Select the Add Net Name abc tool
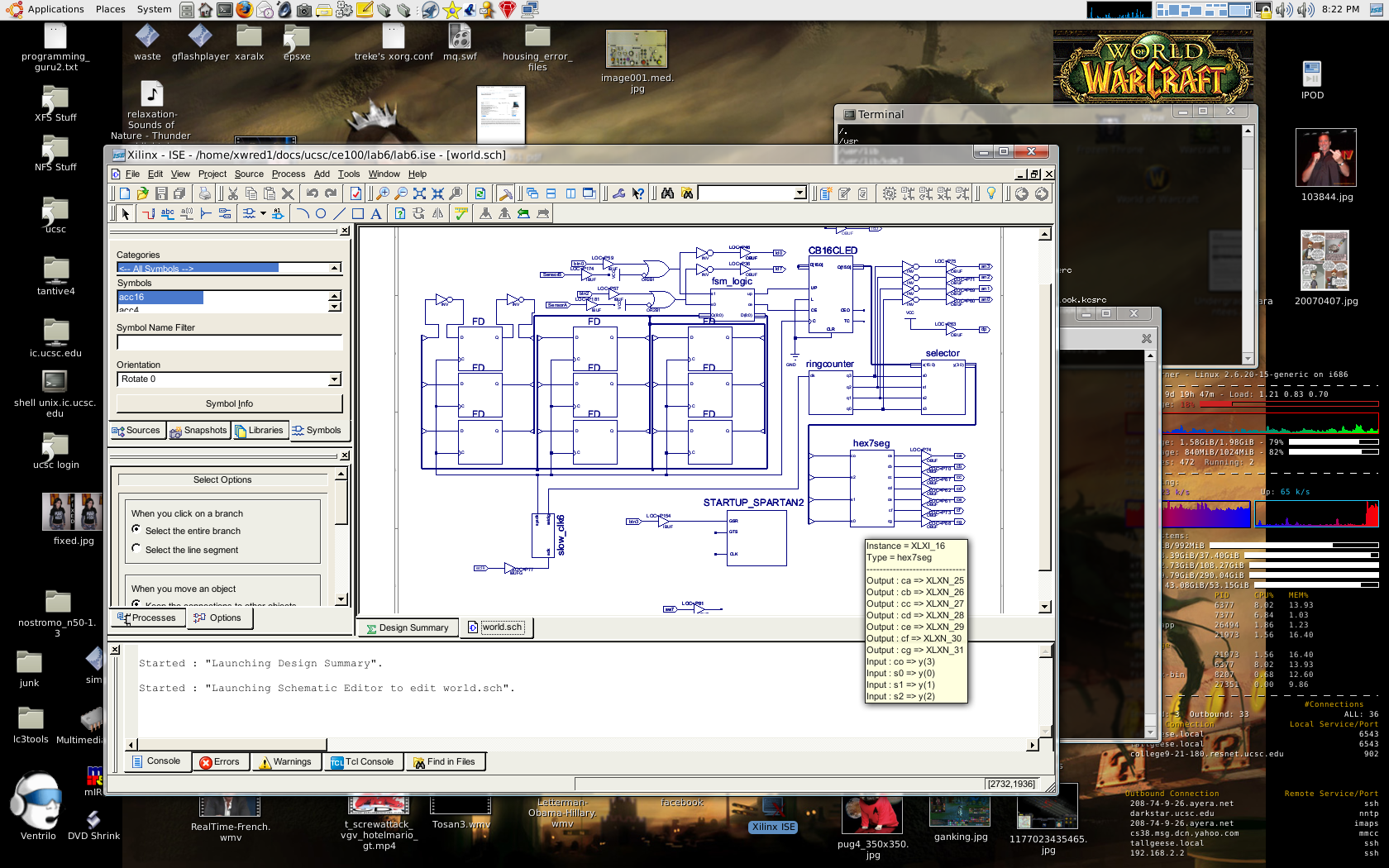The width and height of the screenshot is (1389, 868). point(168,213)
